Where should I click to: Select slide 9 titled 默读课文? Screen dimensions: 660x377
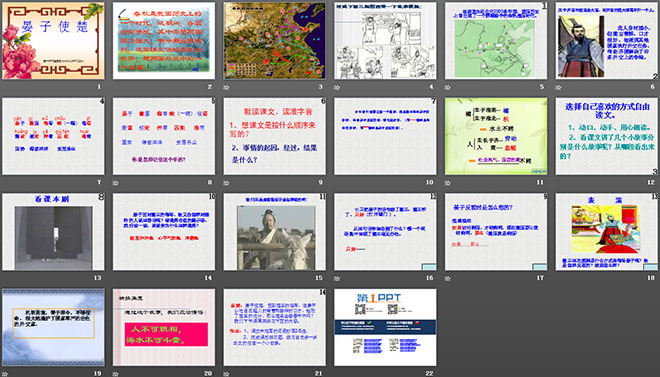pyautogui.click(x=274, y=136)
